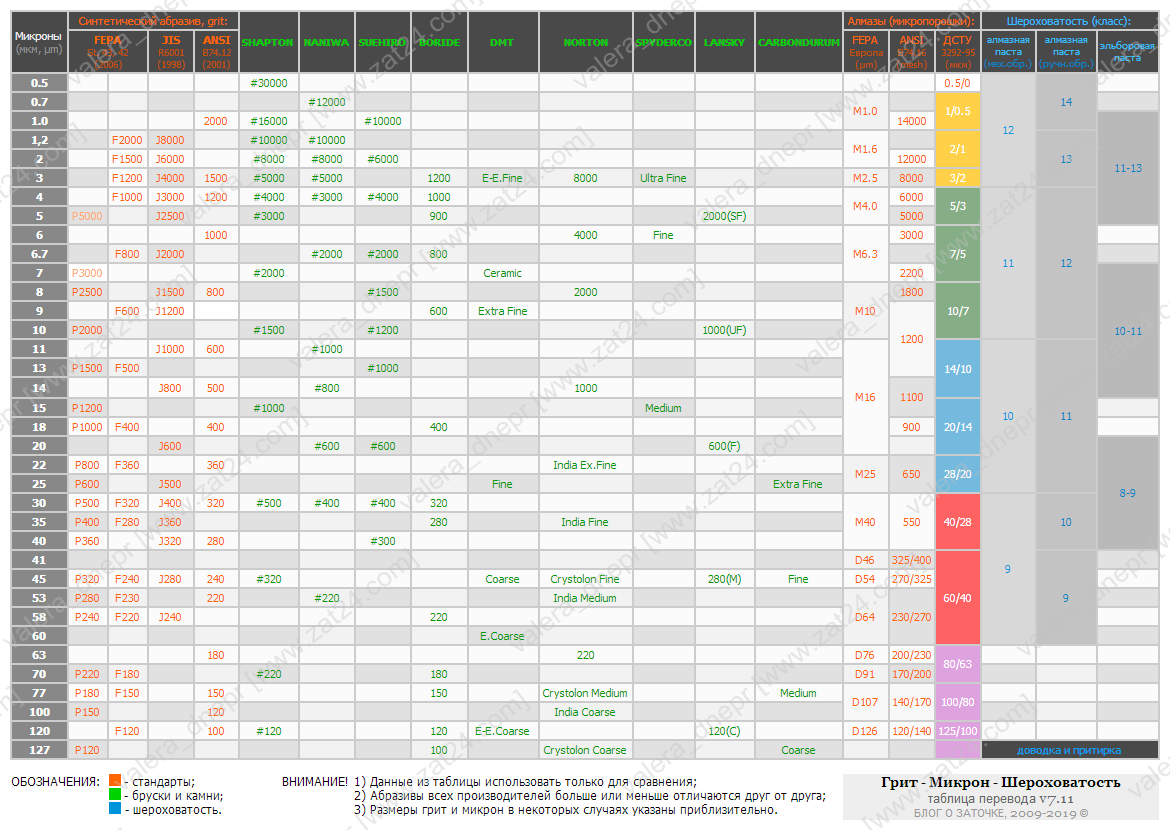Click the ANSI mesh 14000 cell
This screenshot has width=1170, height=830.
coord(912,121)
